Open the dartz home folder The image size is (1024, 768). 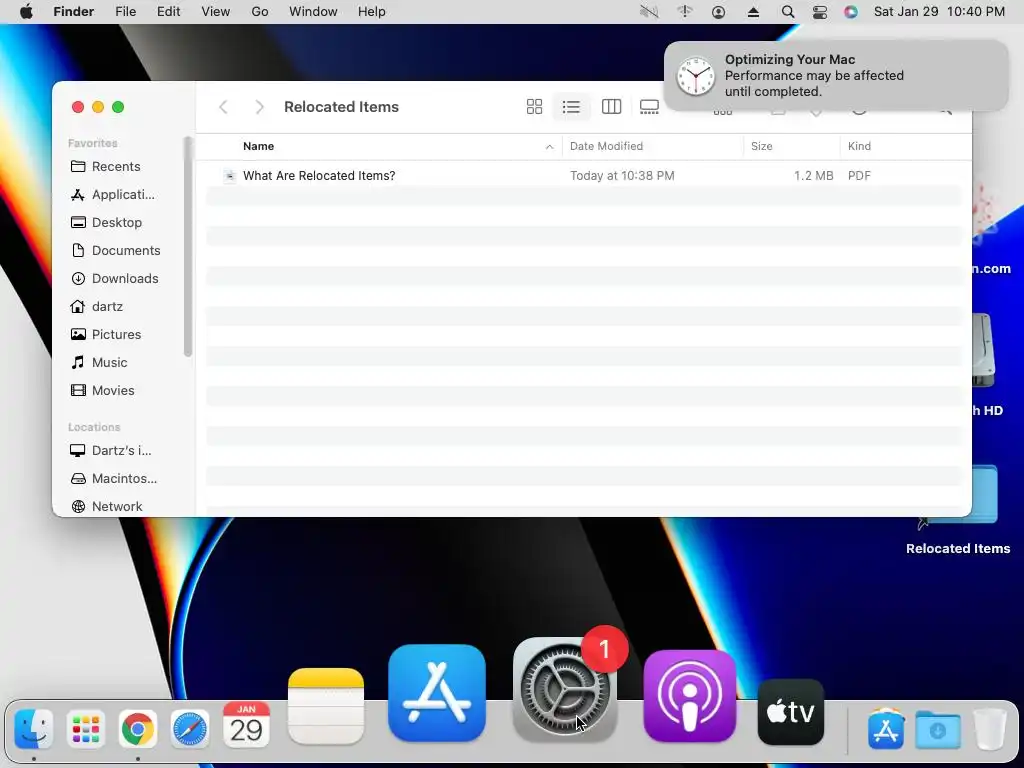coord(97,307)
